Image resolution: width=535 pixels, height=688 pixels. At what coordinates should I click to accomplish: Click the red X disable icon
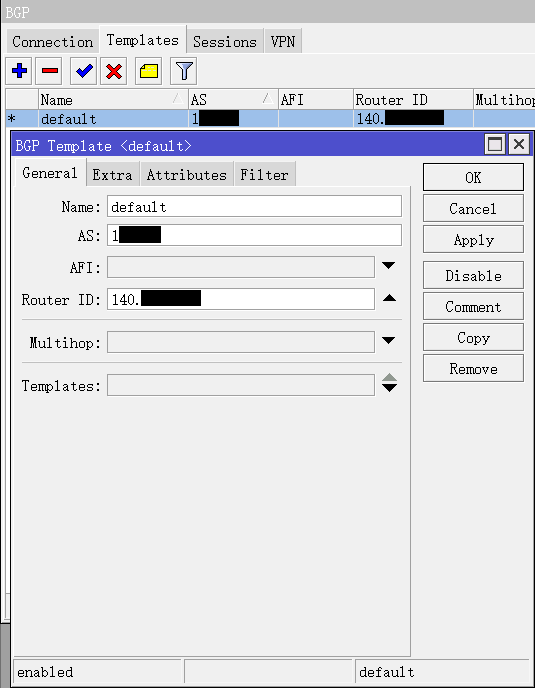pyautogui.click(x=114, y=71)
